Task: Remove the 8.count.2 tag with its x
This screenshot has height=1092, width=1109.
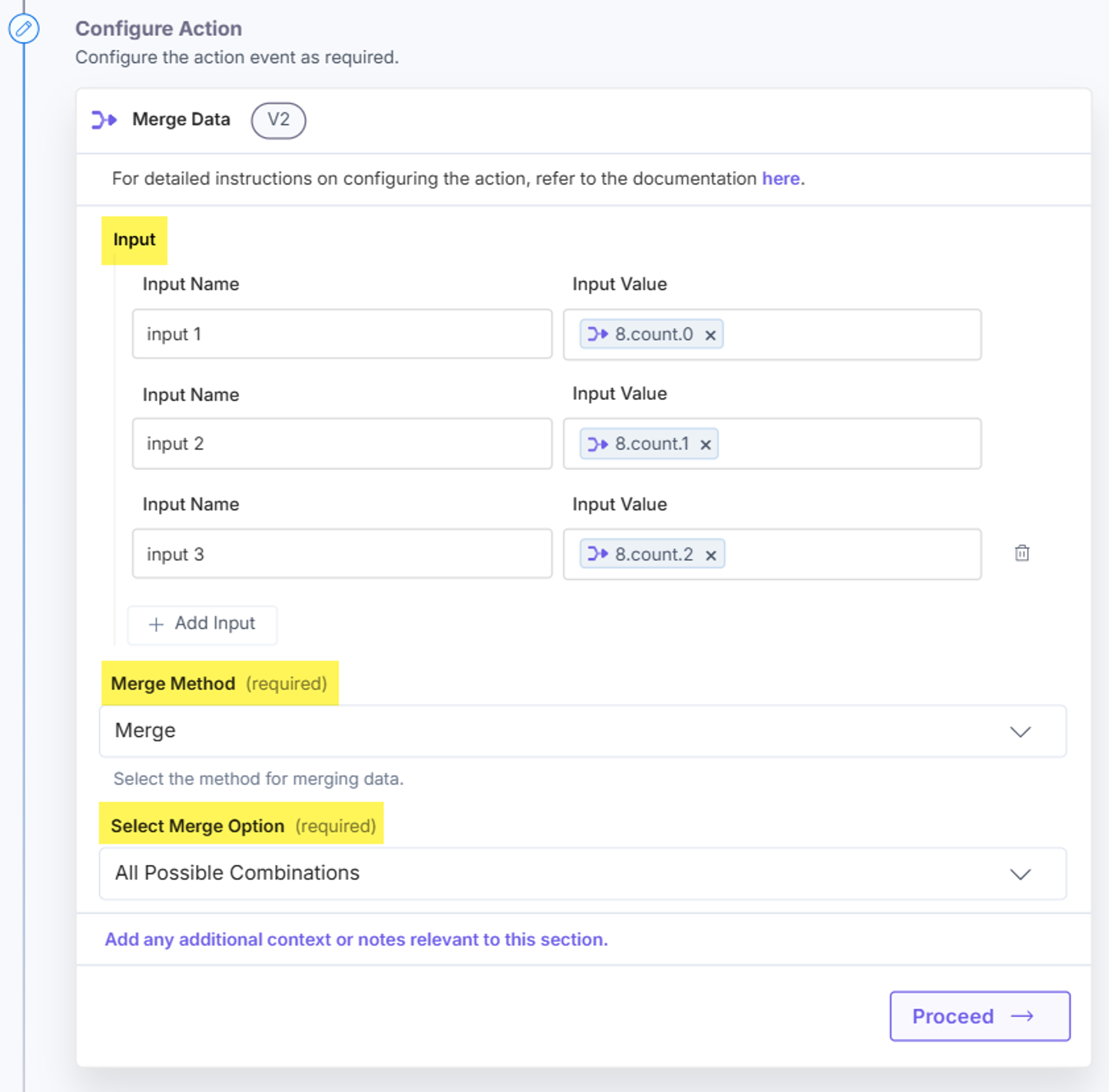Action: tap(710, 555)
